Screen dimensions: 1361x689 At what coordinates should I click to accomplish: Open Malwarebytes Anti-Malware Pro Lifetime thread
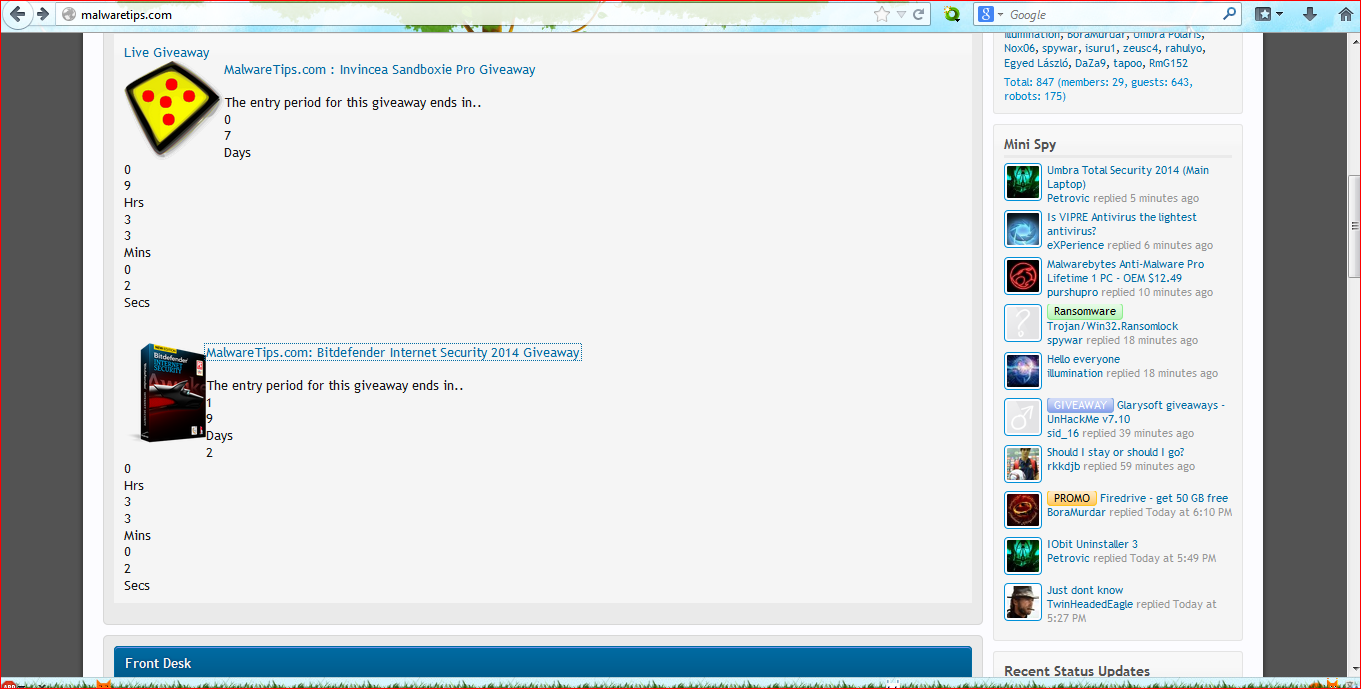coord(1125,271)
